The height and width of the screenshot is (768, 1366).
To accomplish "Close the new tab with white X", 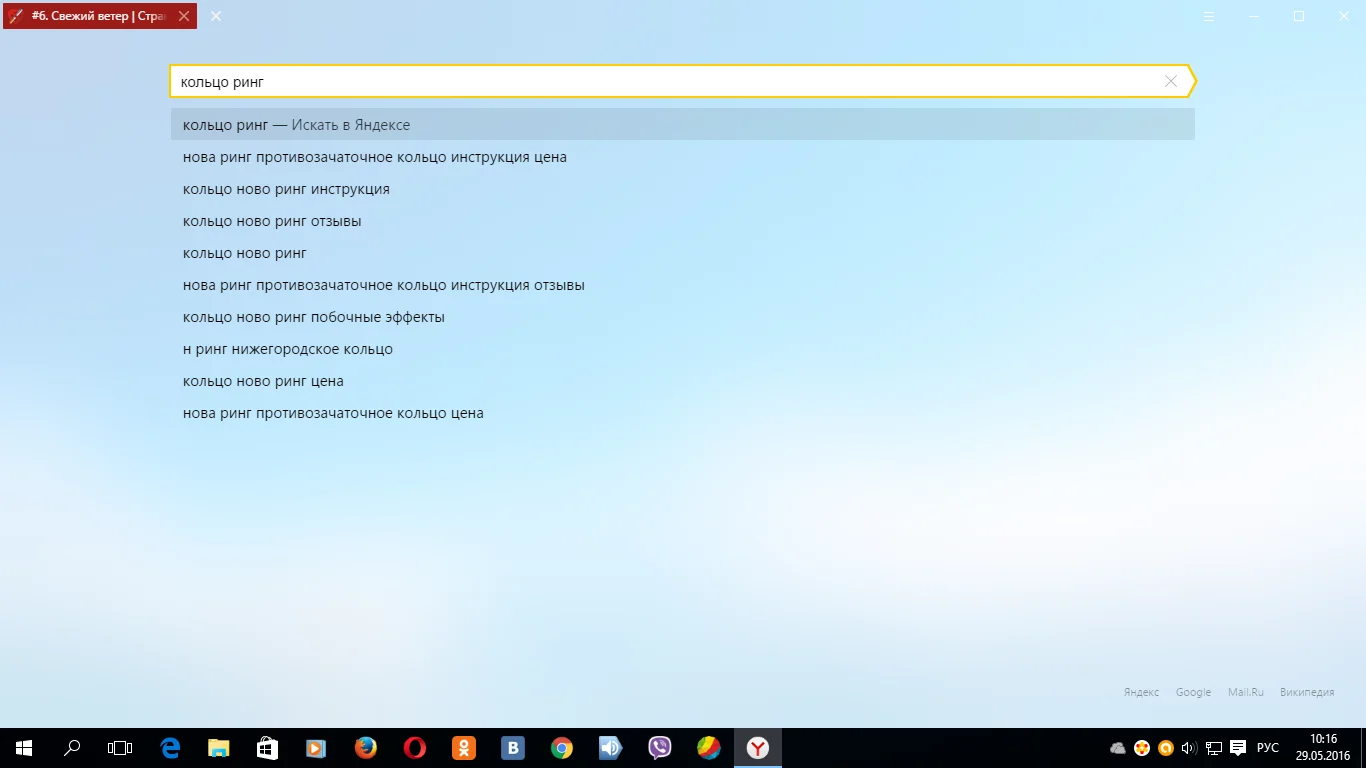I will [216, 16].
